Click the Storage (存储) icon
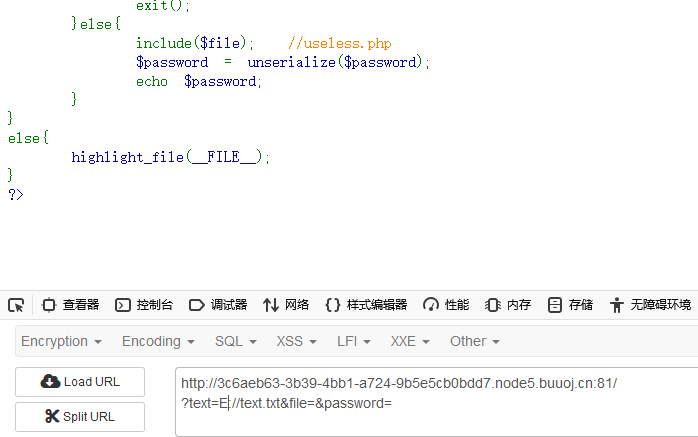This screenshot has width=698, height=437. click(x=555, y=305)
